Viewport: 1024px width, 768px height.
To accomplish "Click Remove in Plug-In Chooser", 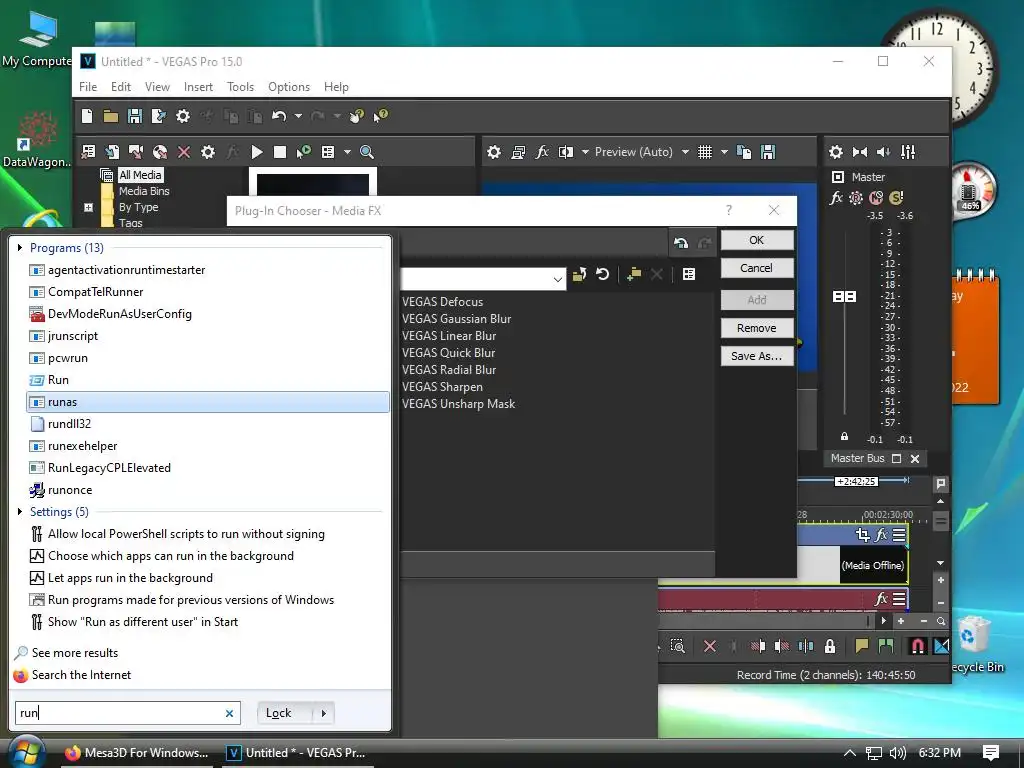I will coord(757,328).
